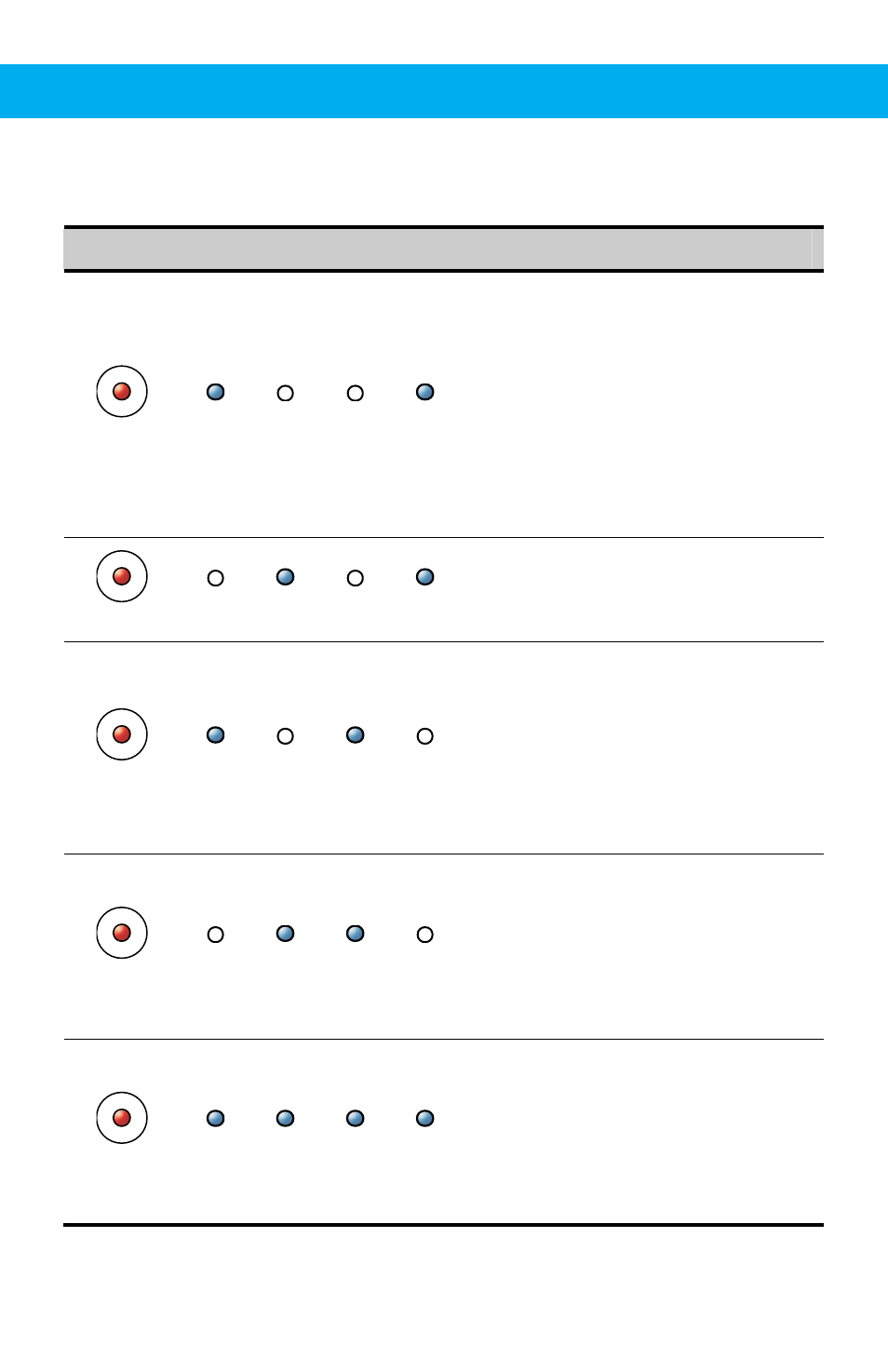Screen dimensions: 888x1372
Task: Select last blue LED in the top row
Action: 425,392
